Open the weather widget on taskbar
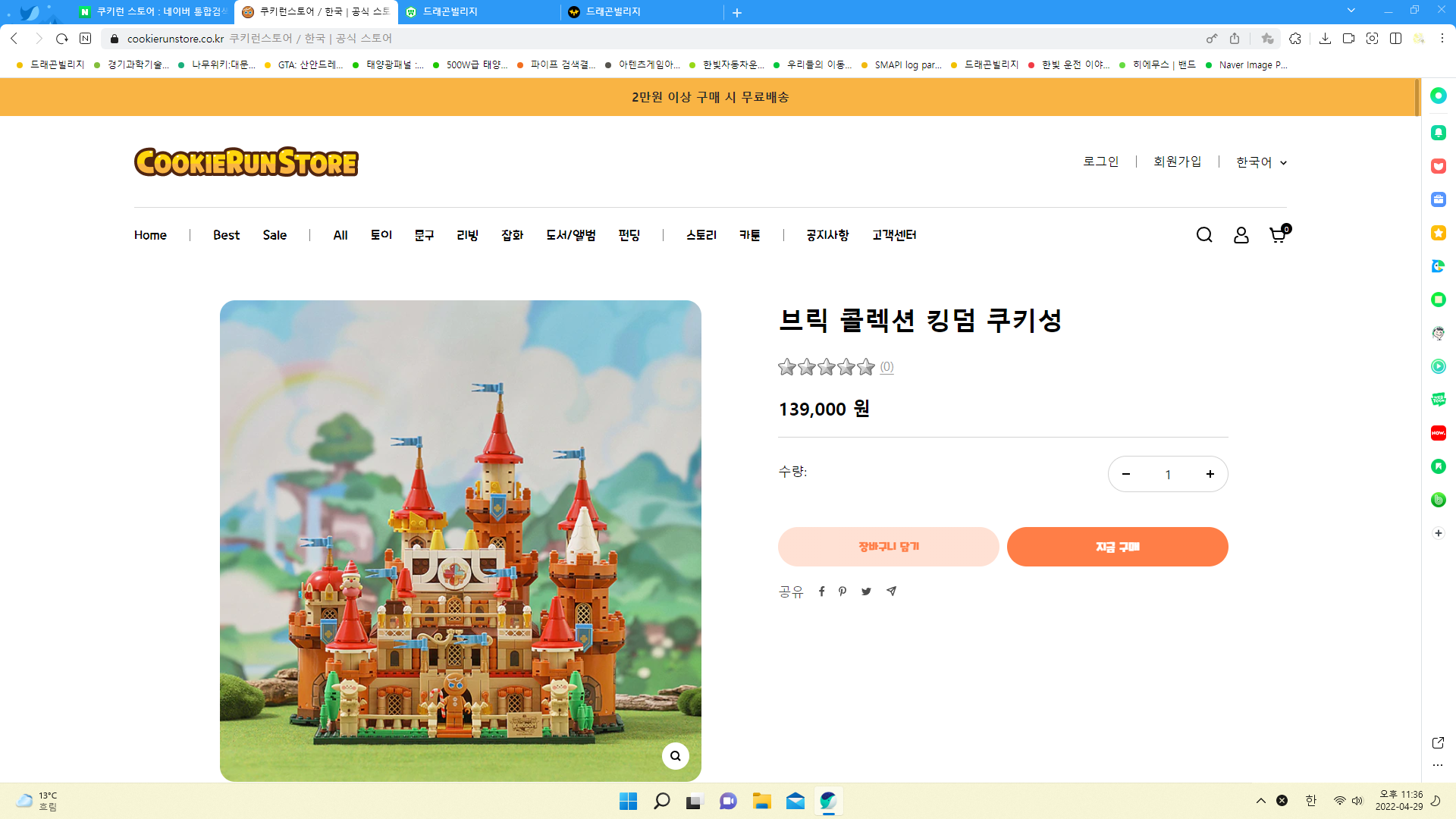This screenshot has height=819, width=1456. coord(36,801)
